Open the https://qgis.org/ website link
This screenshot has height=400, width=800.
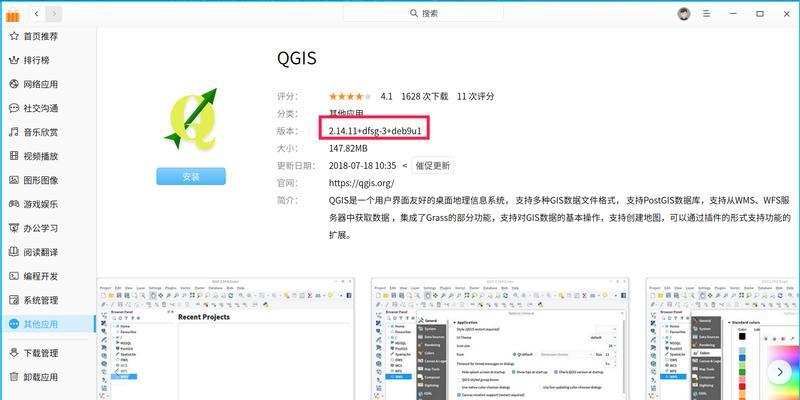(x=361, y=183)
